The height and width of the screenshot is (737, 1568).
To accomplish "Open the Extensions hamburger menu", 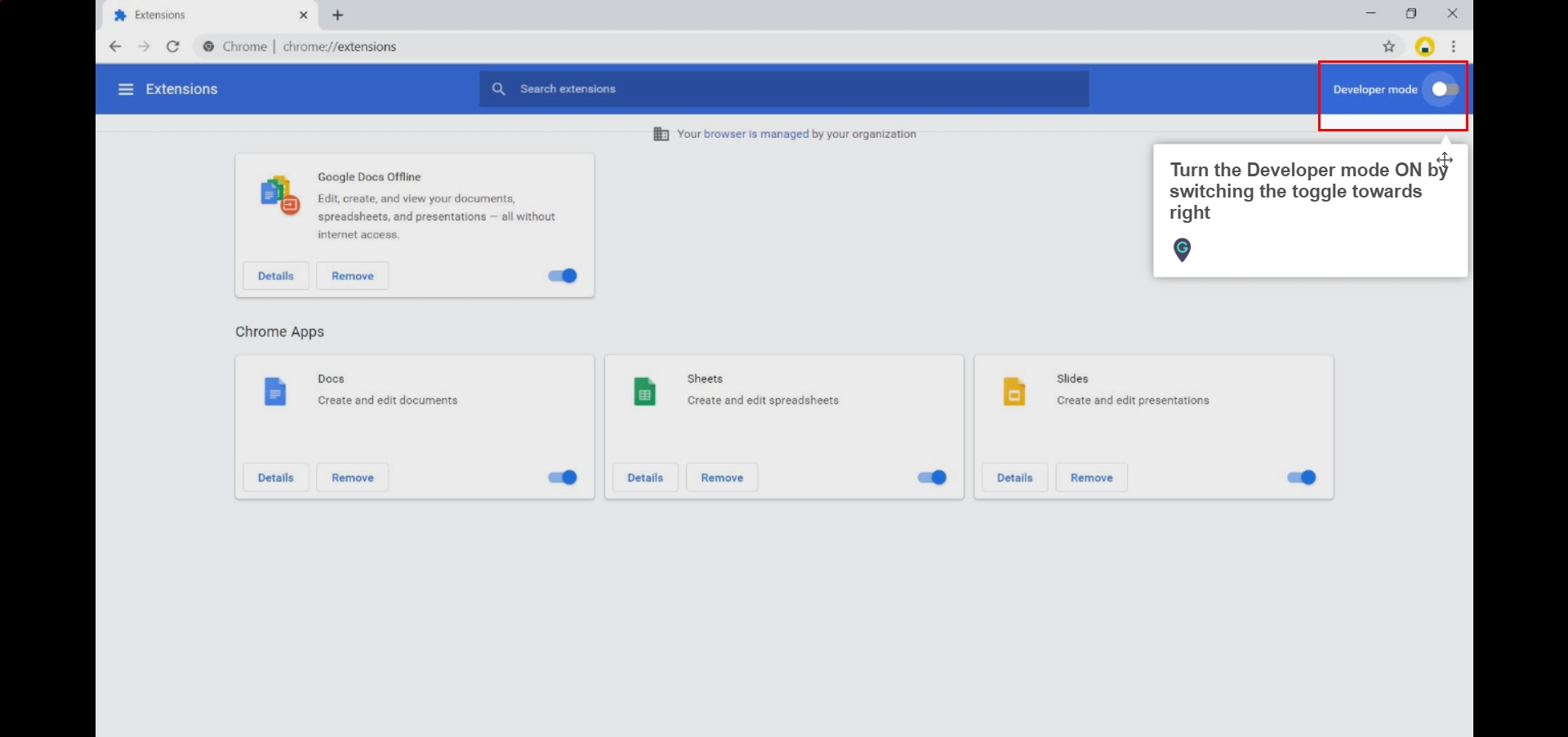I will (126, 89).
